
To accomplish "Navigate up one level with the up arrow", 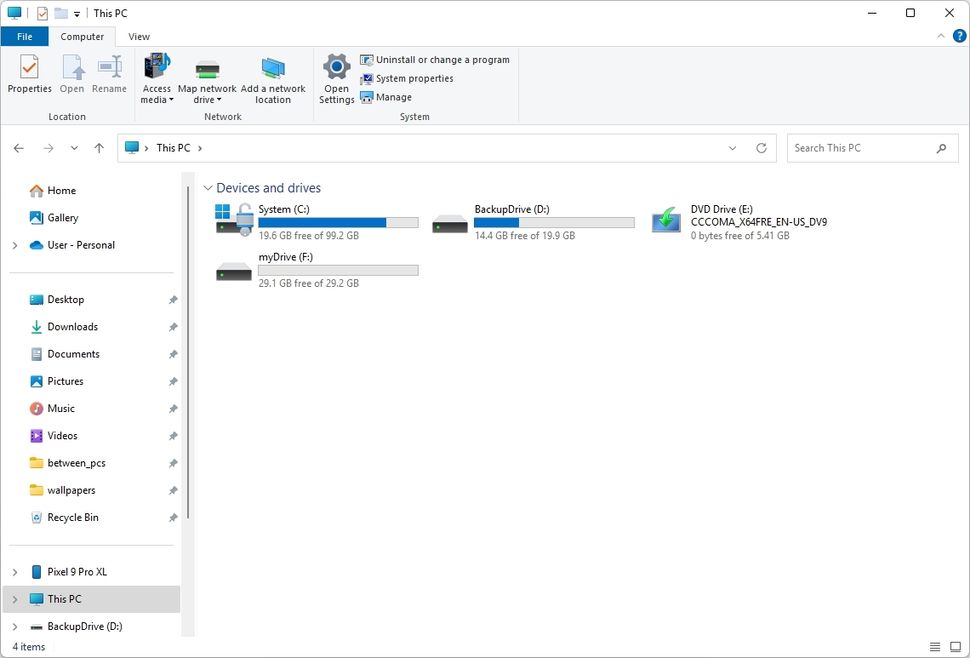I will tap(98, 147).
